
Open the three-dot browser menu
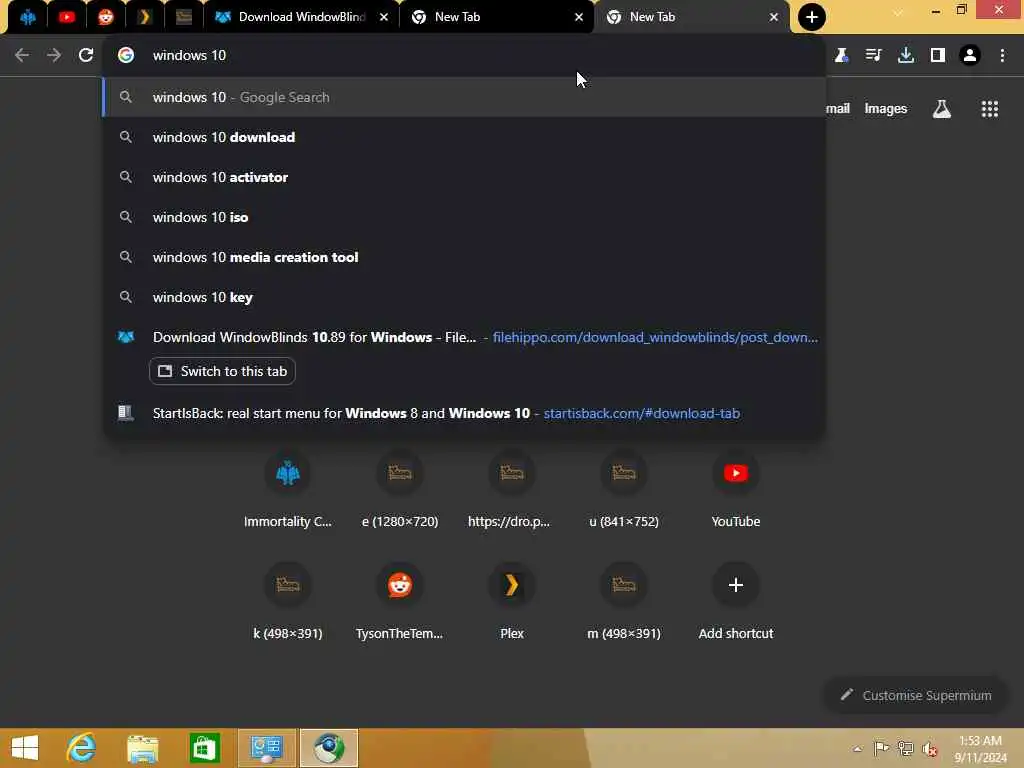click(x=1002, y=56)
